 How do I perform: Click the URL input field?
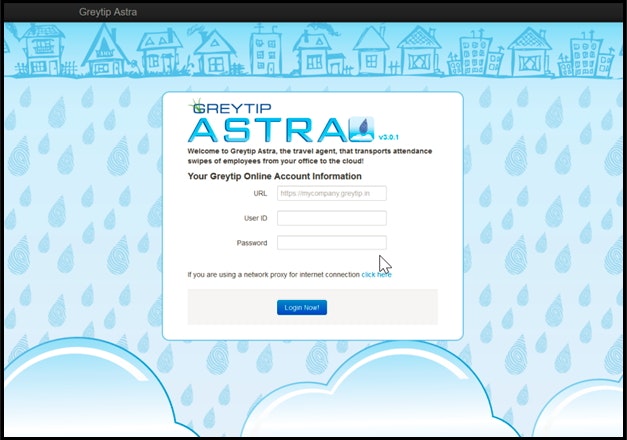tap(331, 194)
